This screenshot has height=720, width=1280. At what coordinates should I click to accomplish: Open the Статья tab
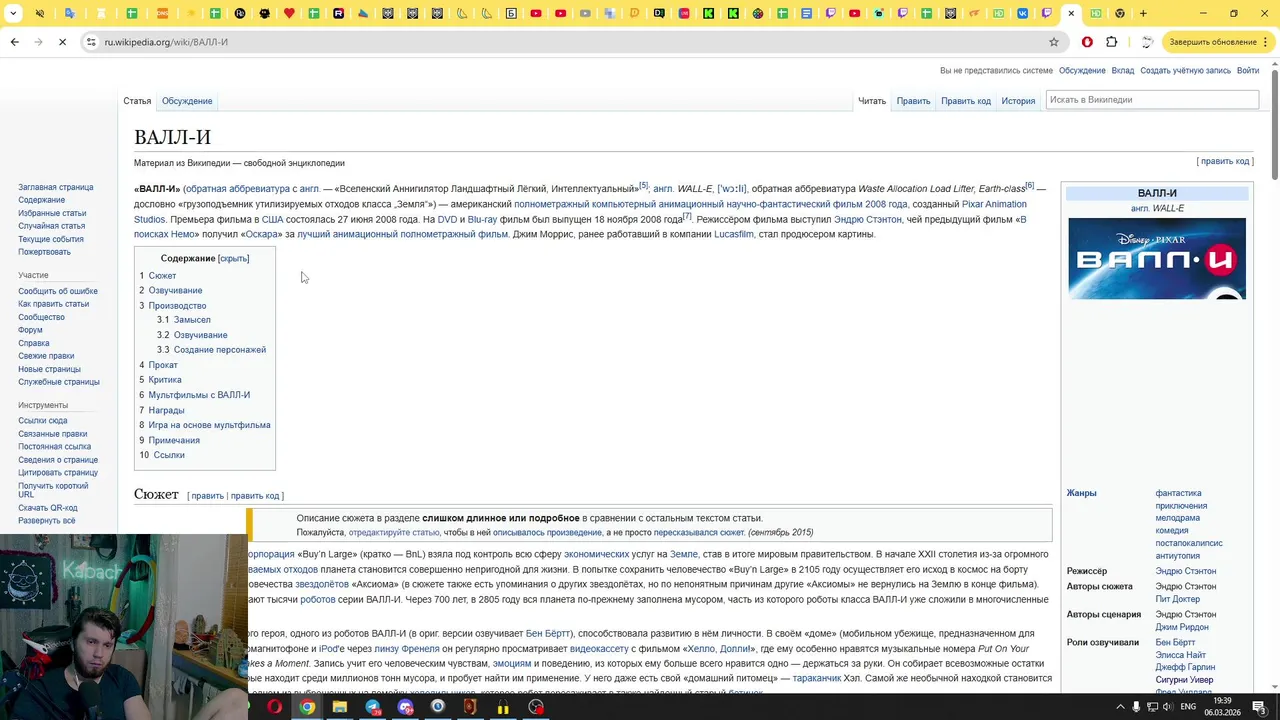(x=137, y=101)
